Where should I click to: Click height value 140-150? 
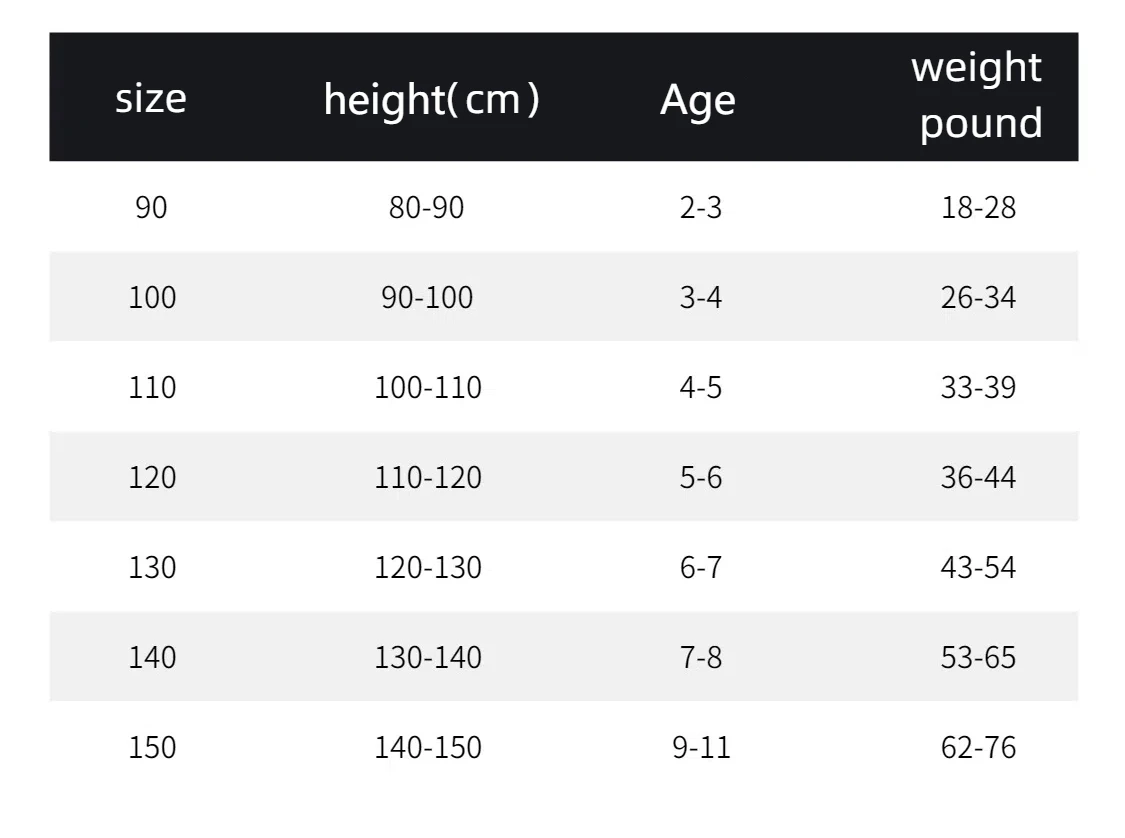[x=428, y=748]
